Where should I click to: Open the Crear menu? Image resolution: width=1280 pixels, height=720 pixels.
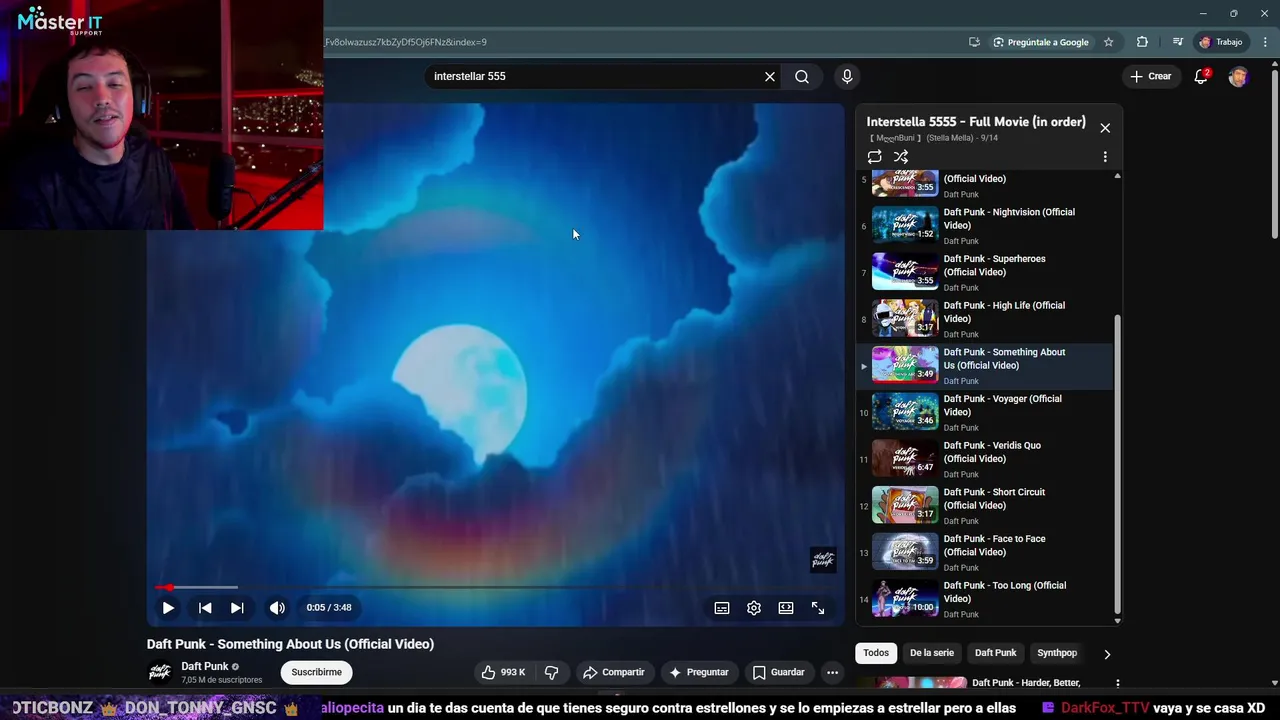click(x=1150, y=76)
